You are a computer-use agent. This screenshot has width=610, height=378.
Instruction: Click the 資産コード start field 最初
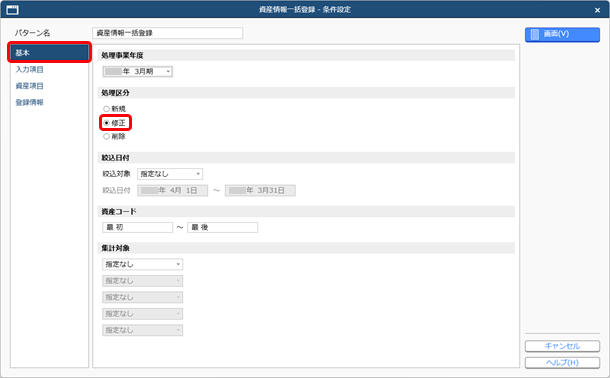137,228
